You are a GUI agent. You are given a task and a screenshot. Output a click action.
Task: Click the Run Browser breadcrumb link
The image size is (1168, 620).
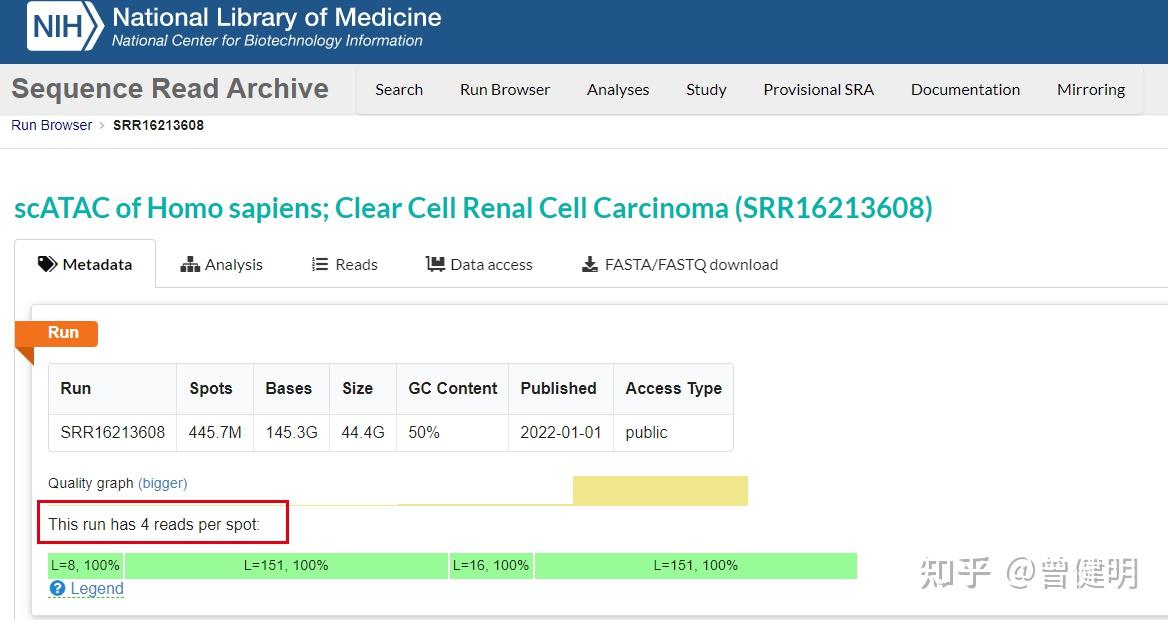point(52,125)
